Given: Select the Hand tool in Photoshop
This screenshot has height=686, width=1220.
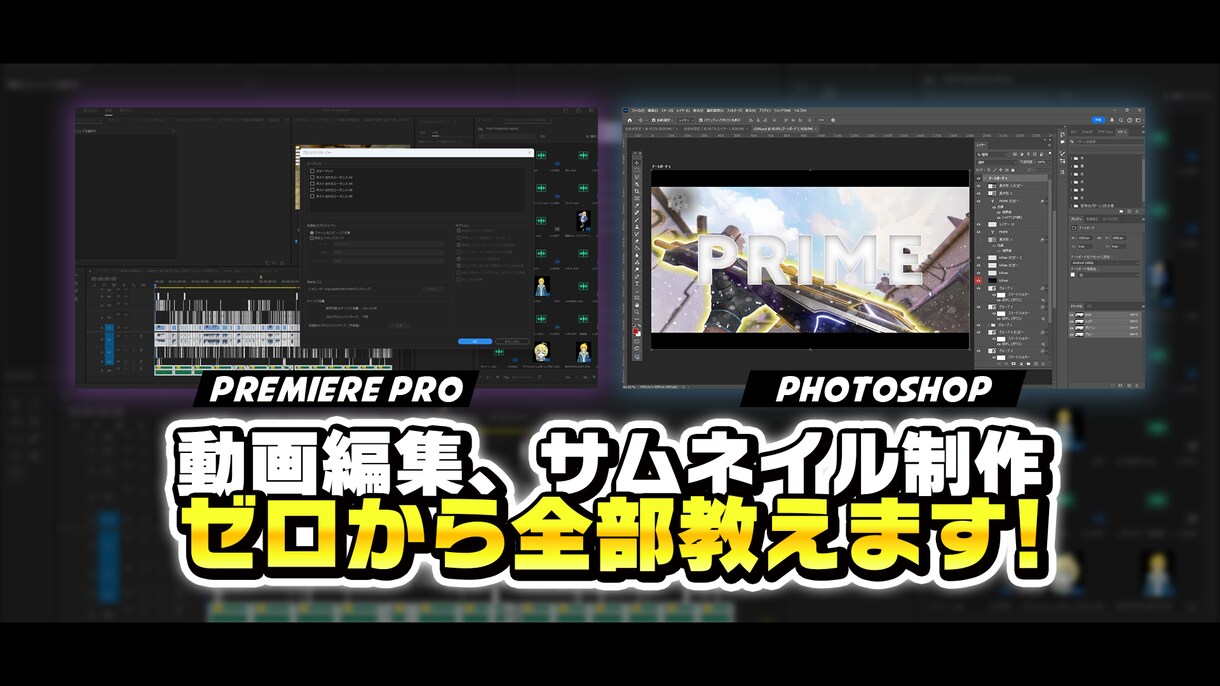Looking at the screenshot, I should pyautogui.click(x=637, y=305).
